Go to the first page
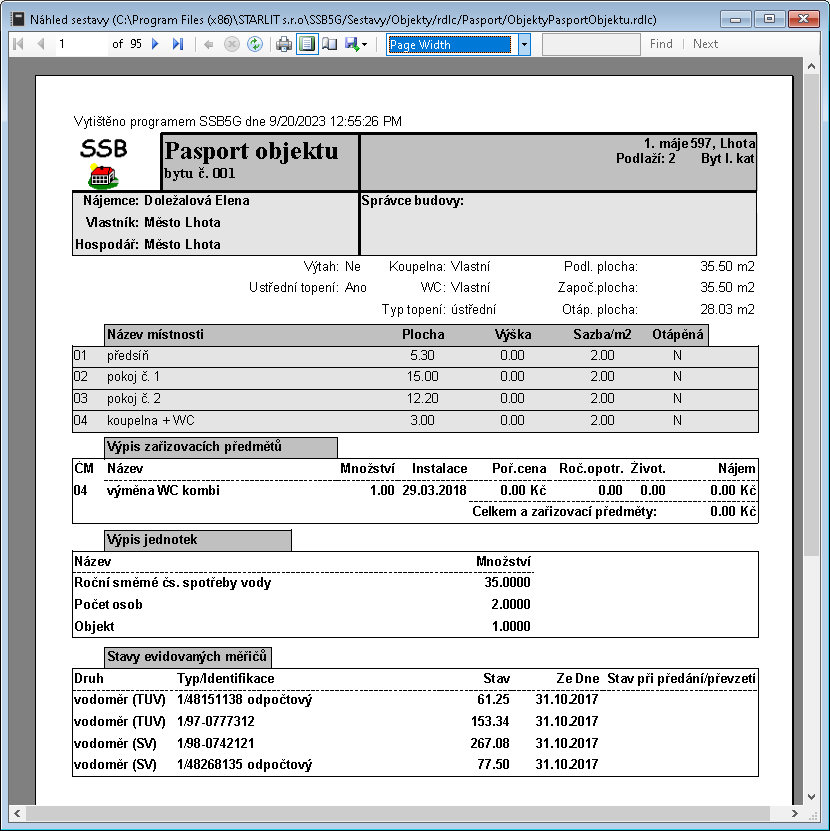This screenshot has height=831, width=830. tap(18, 44)
